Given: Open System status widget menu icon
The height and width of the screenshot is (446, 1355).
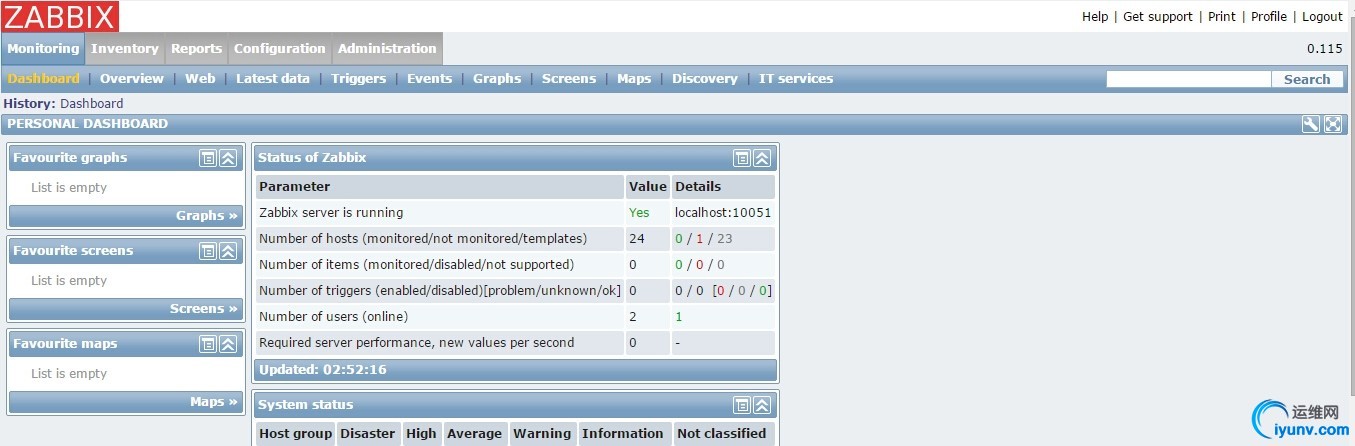Looking at the screenshot, I should 742,405.
